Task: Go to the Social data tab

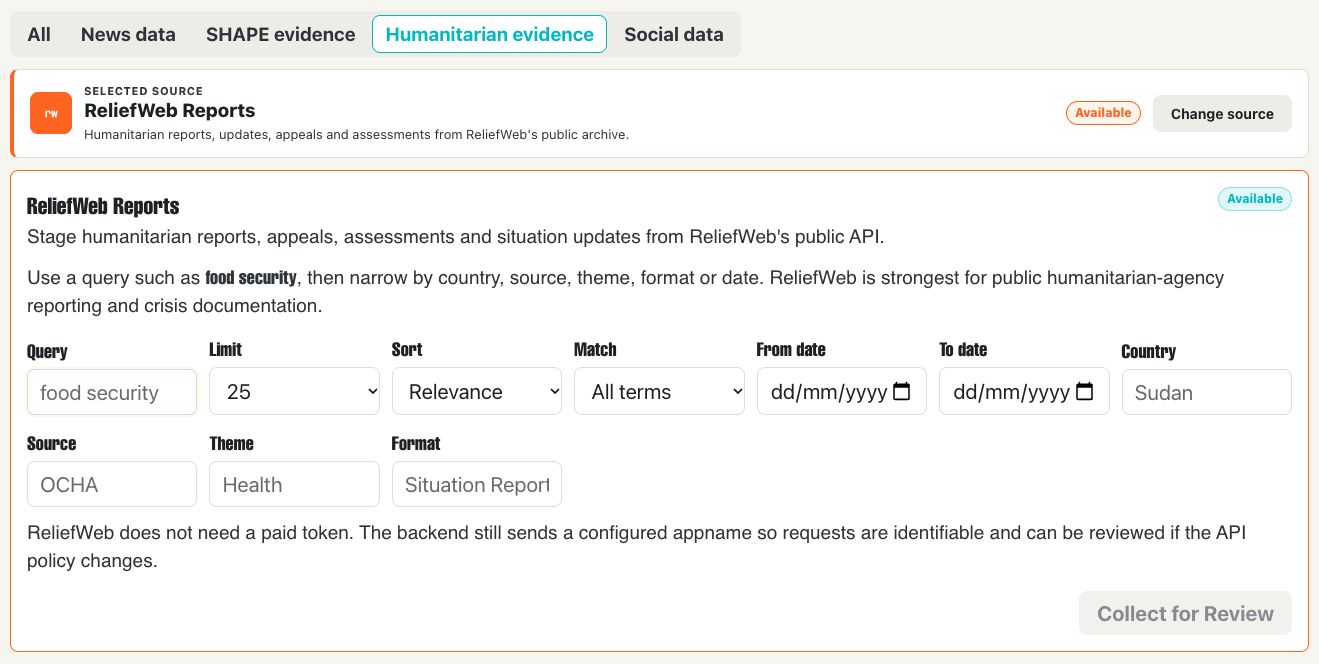Action: click(x=674, y=34)
